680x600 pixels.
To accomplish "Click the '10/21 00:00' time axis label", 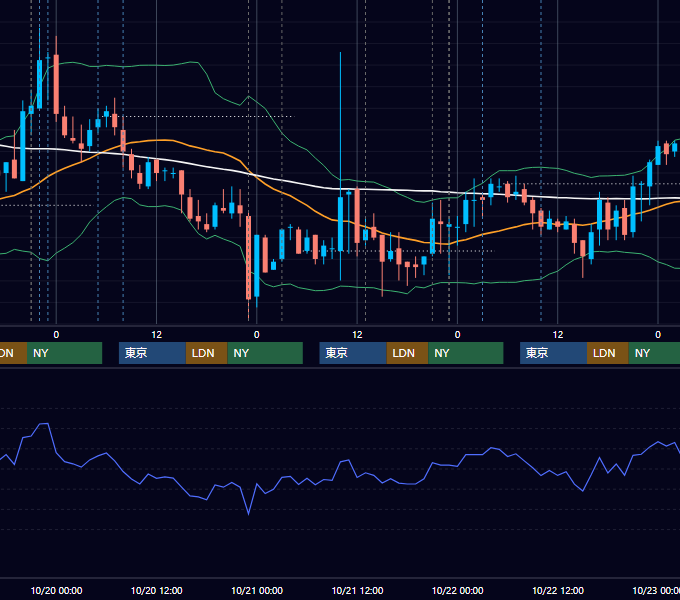I will point(257,590).
